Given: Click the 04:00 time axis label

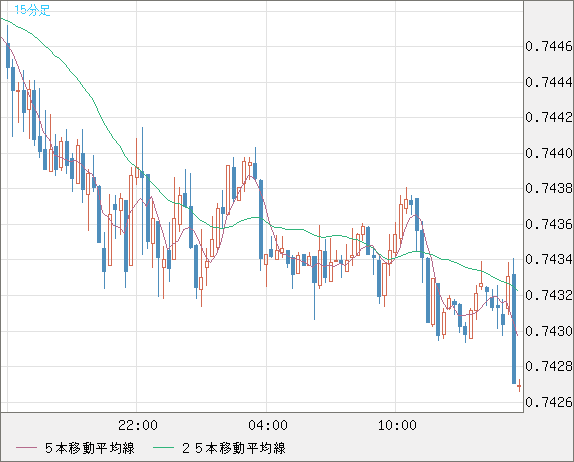Looking at the screenshot, I should pos(268,425).
